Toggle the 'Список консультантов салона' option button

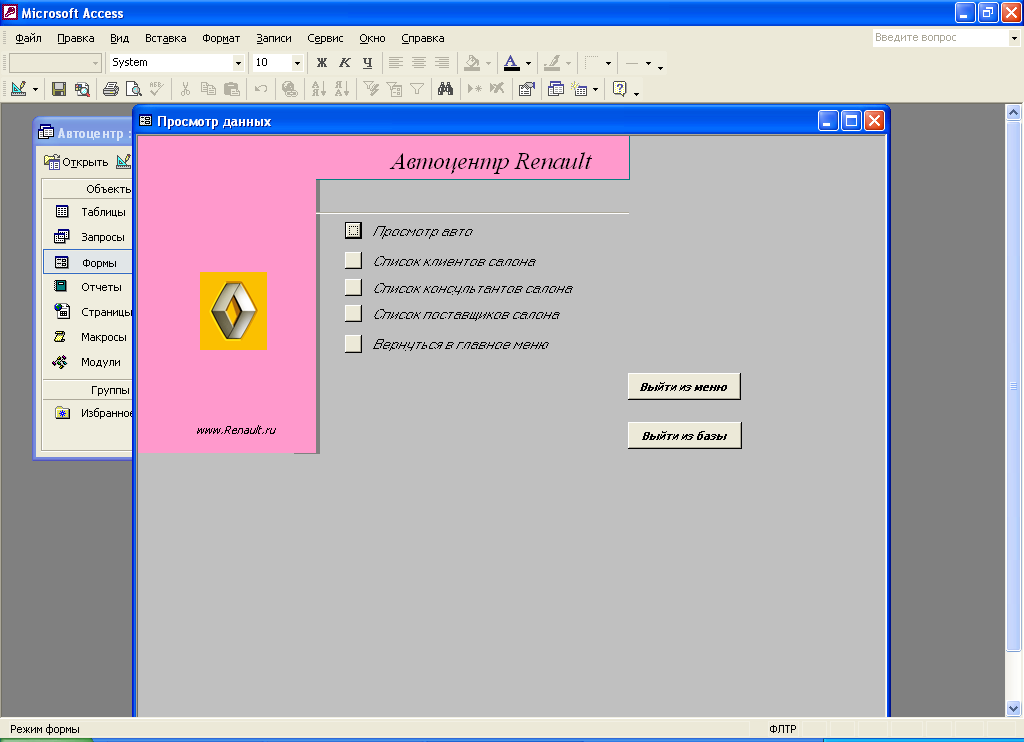353,287
